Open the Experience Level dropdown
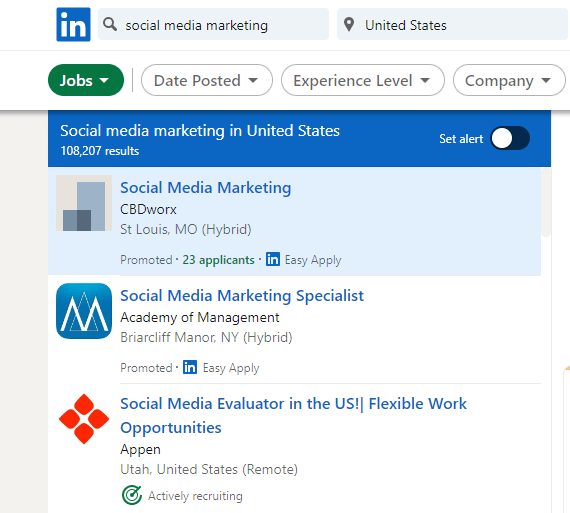The height and width of the screenshot is (513, 570). [362, 80]
